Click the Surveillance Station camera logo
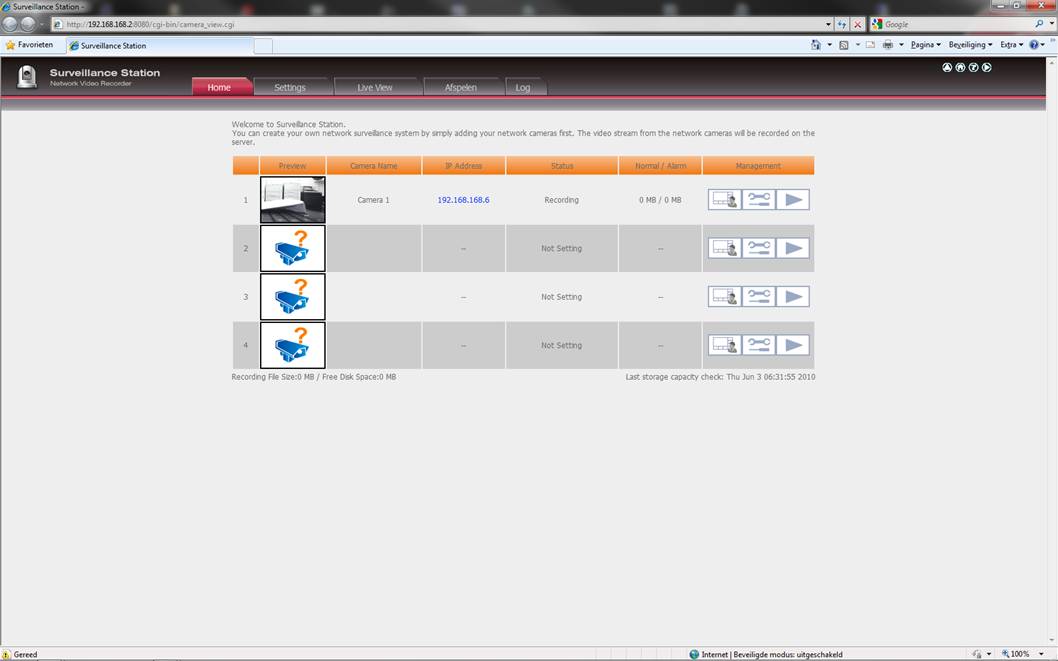This screenshot has width=1058, height=661. click(x=27, y=76)
